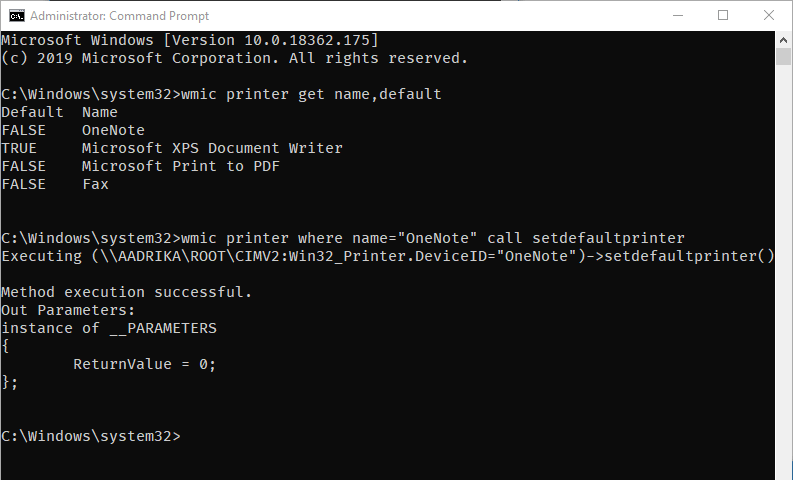Click the vertical scrollbar thumb
The height and width of the screenshot is (480, 793).
783,58
